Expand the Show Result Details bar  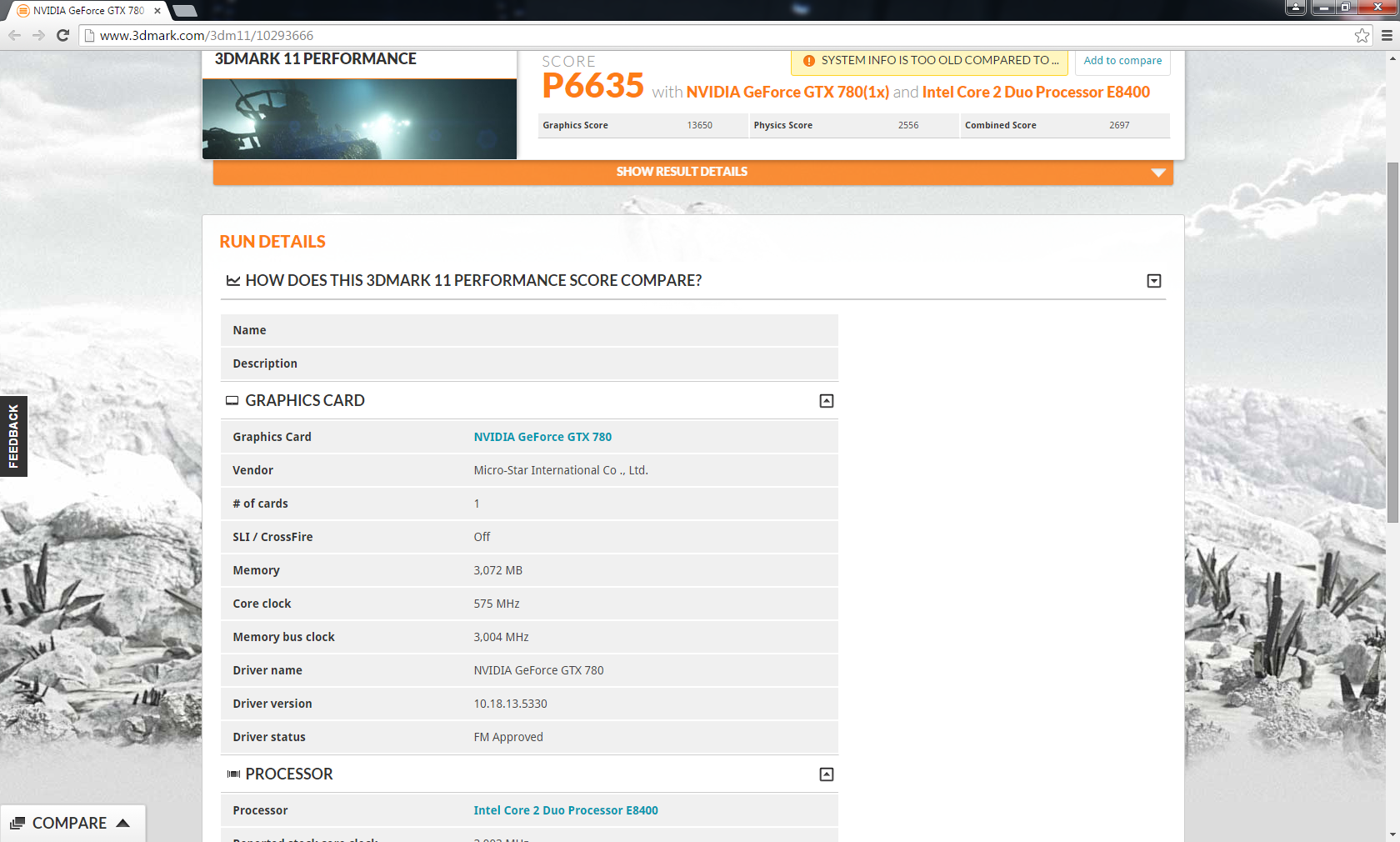[x=692, y=172]
